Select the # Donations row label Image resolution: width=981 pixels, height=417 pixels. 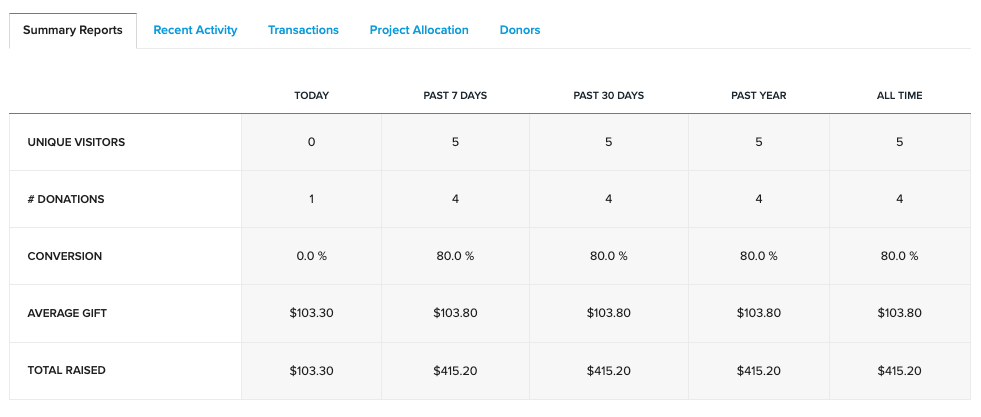(x=66, y=199)
